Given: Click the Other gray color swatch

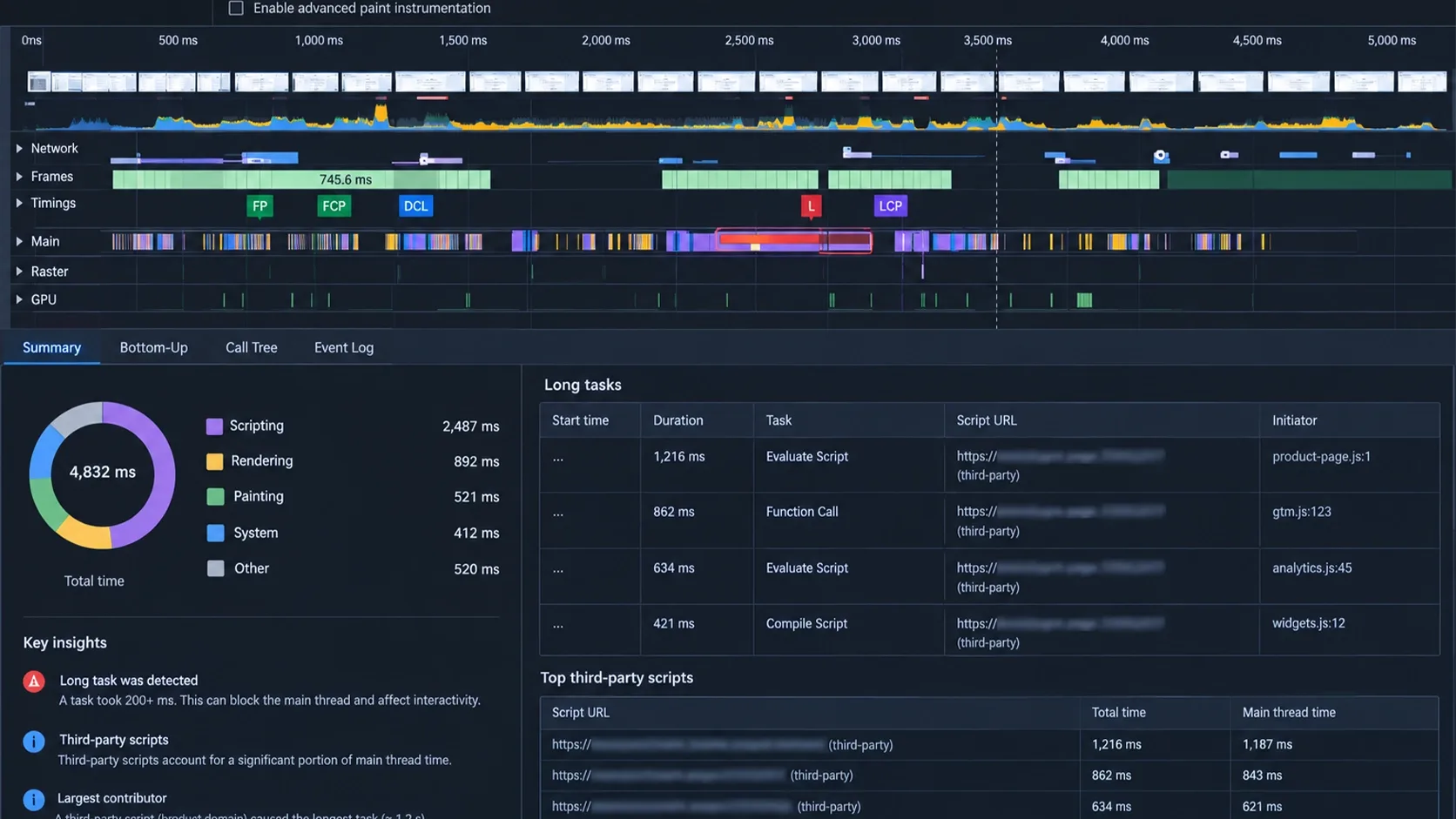Looking at the screenshot, I should point(215,568).
